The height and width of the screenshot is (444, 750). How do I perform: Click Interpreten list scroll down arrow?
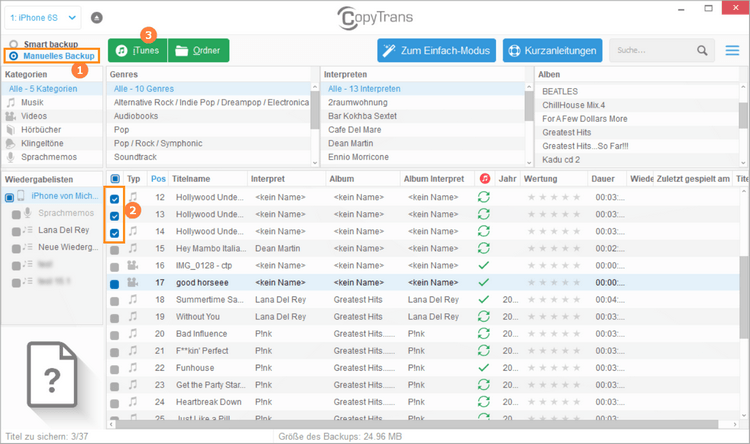point(529,163)
